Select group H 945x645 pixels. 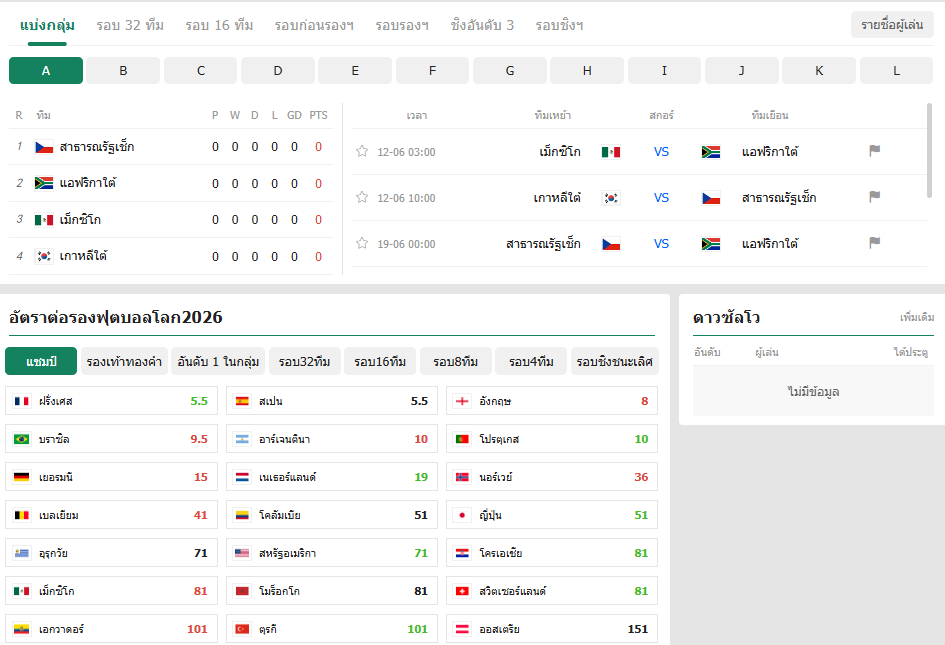(587, 71)
